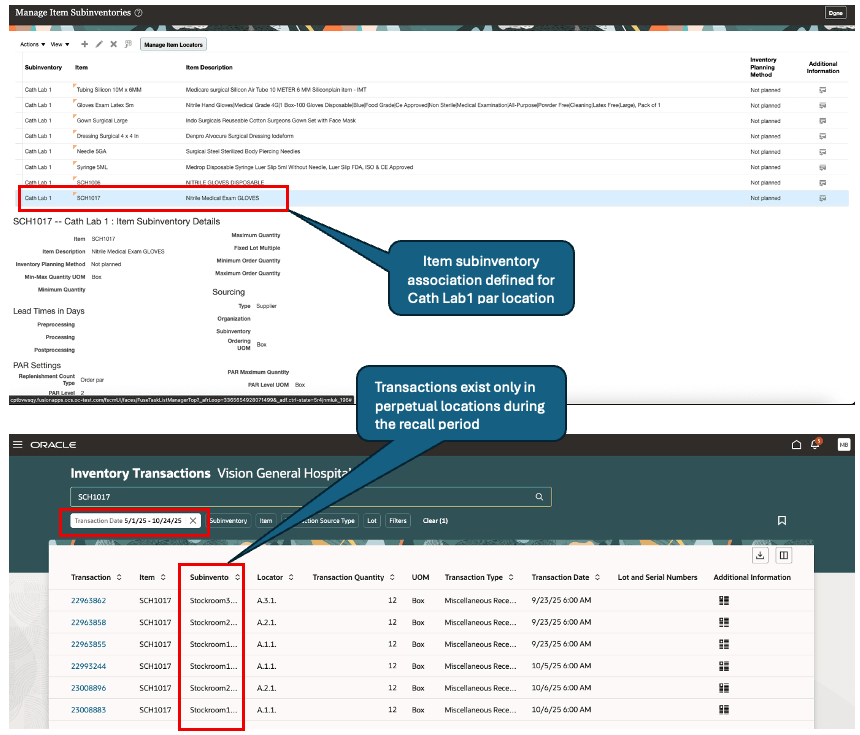This screenshot has height=735, width=860.
Task: Open transaction 22963858 link
Action: pyautogui.click(x=88, y=622)
